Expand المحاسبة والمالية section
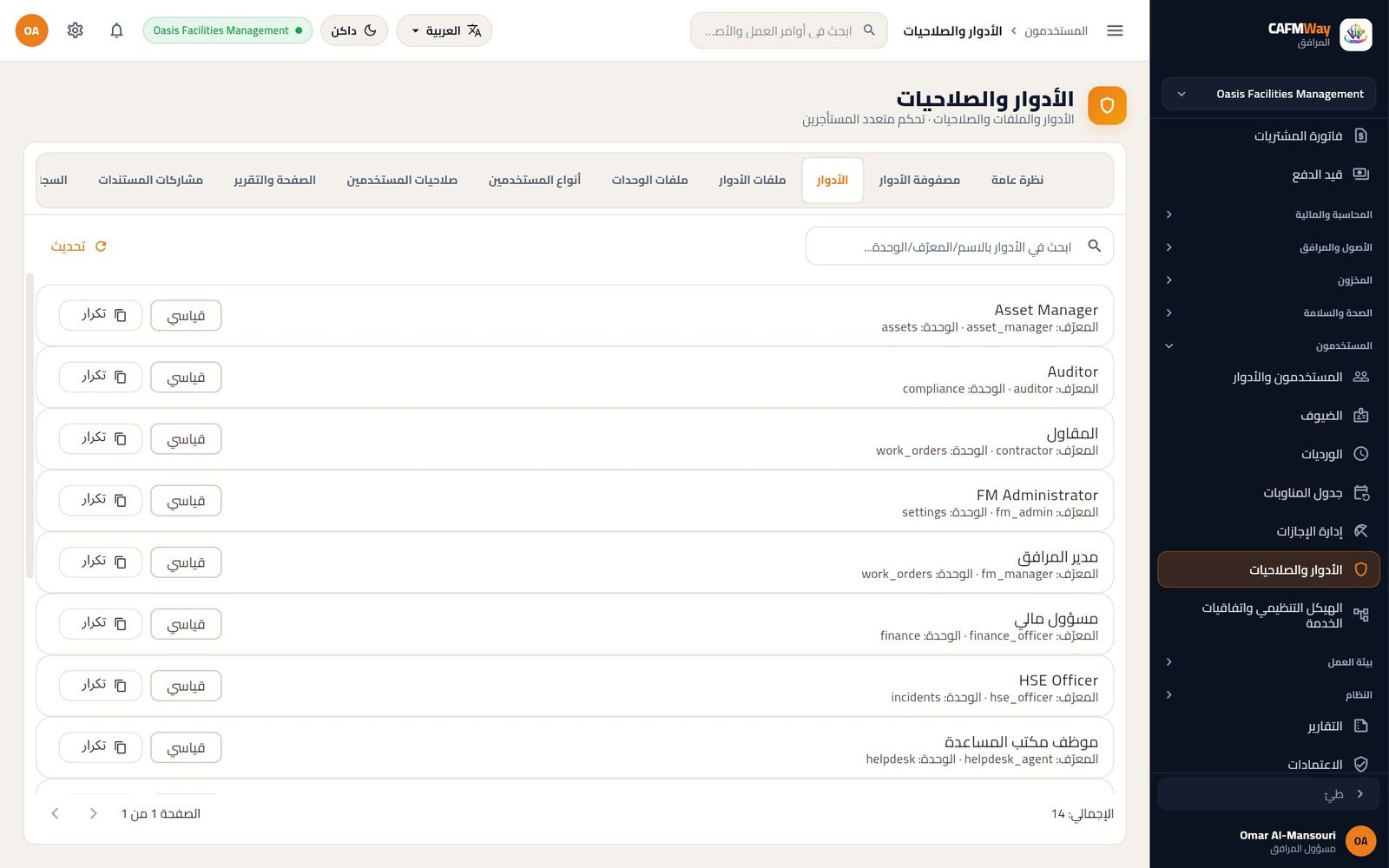The height and width of the screenshot is (868, 1389). 1268,214
